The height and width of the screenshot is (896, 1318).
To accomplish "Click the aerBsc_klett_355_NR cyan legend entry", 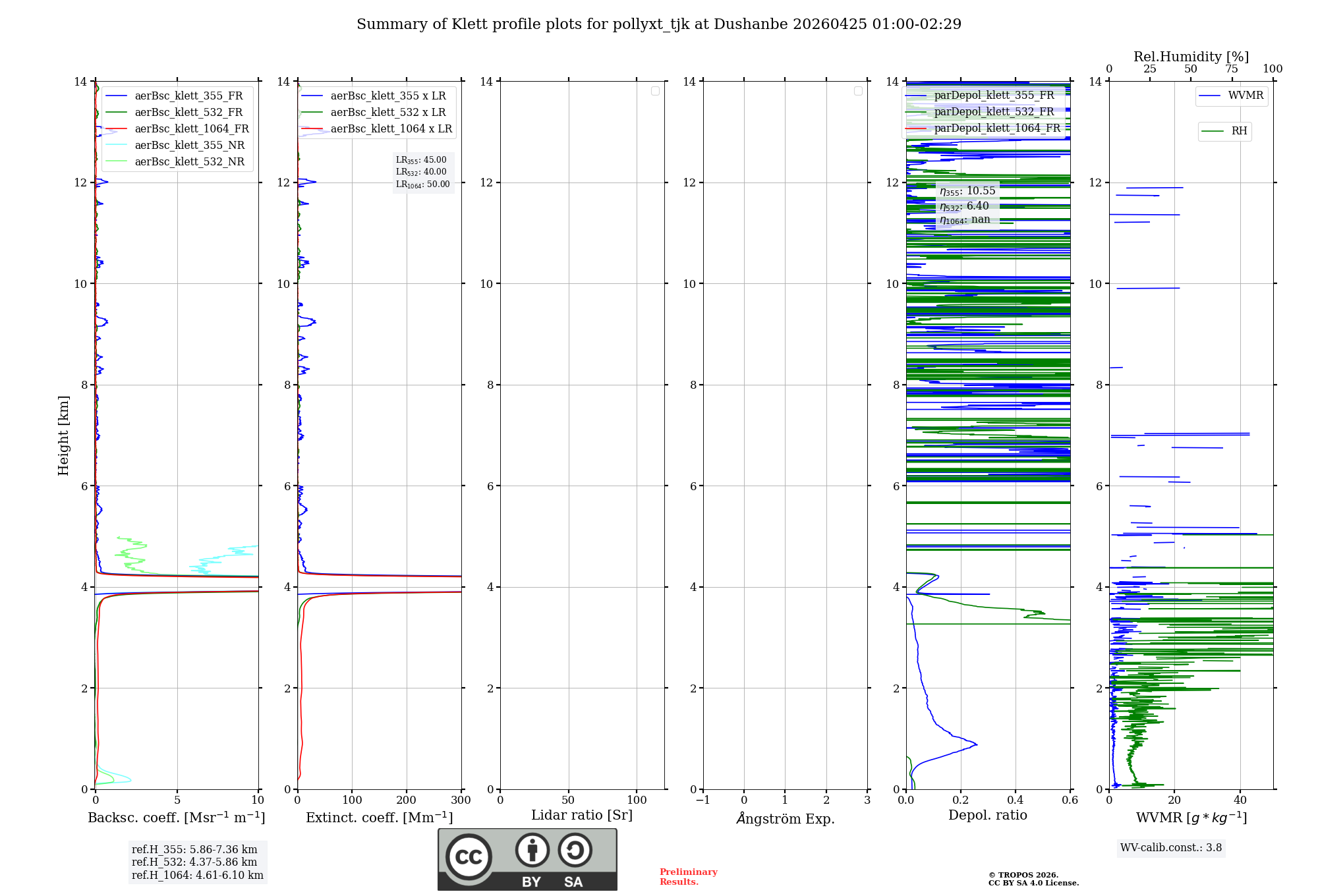I will point(189,146).
